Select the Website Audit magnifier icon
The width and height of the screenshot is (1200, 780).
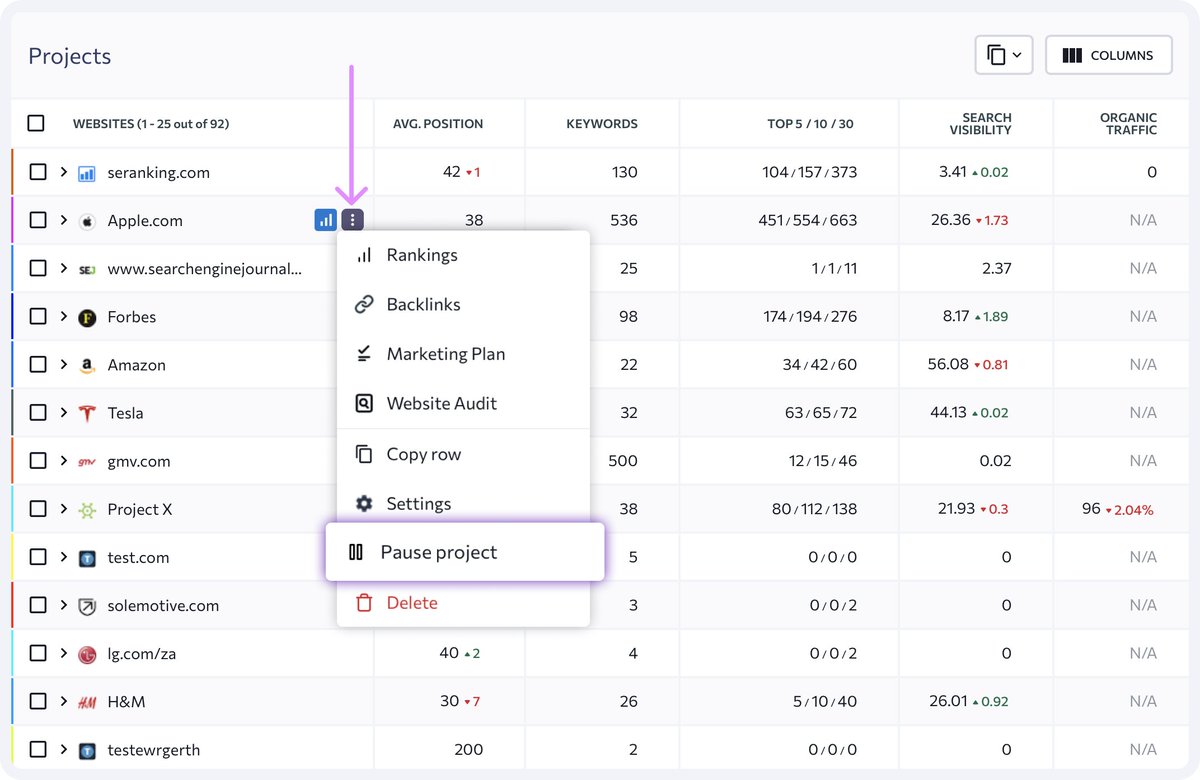(362, 403)
